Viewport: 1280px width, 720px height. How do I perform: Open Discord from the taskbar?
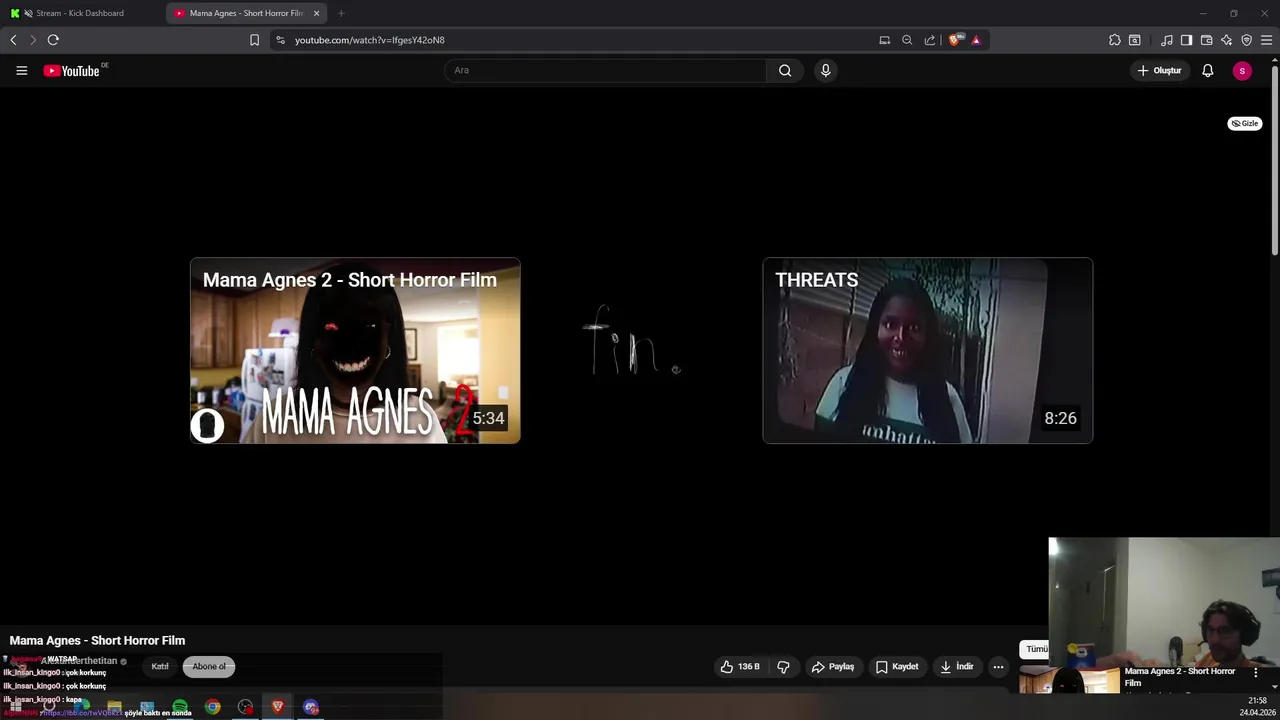(x=311, y=707)
